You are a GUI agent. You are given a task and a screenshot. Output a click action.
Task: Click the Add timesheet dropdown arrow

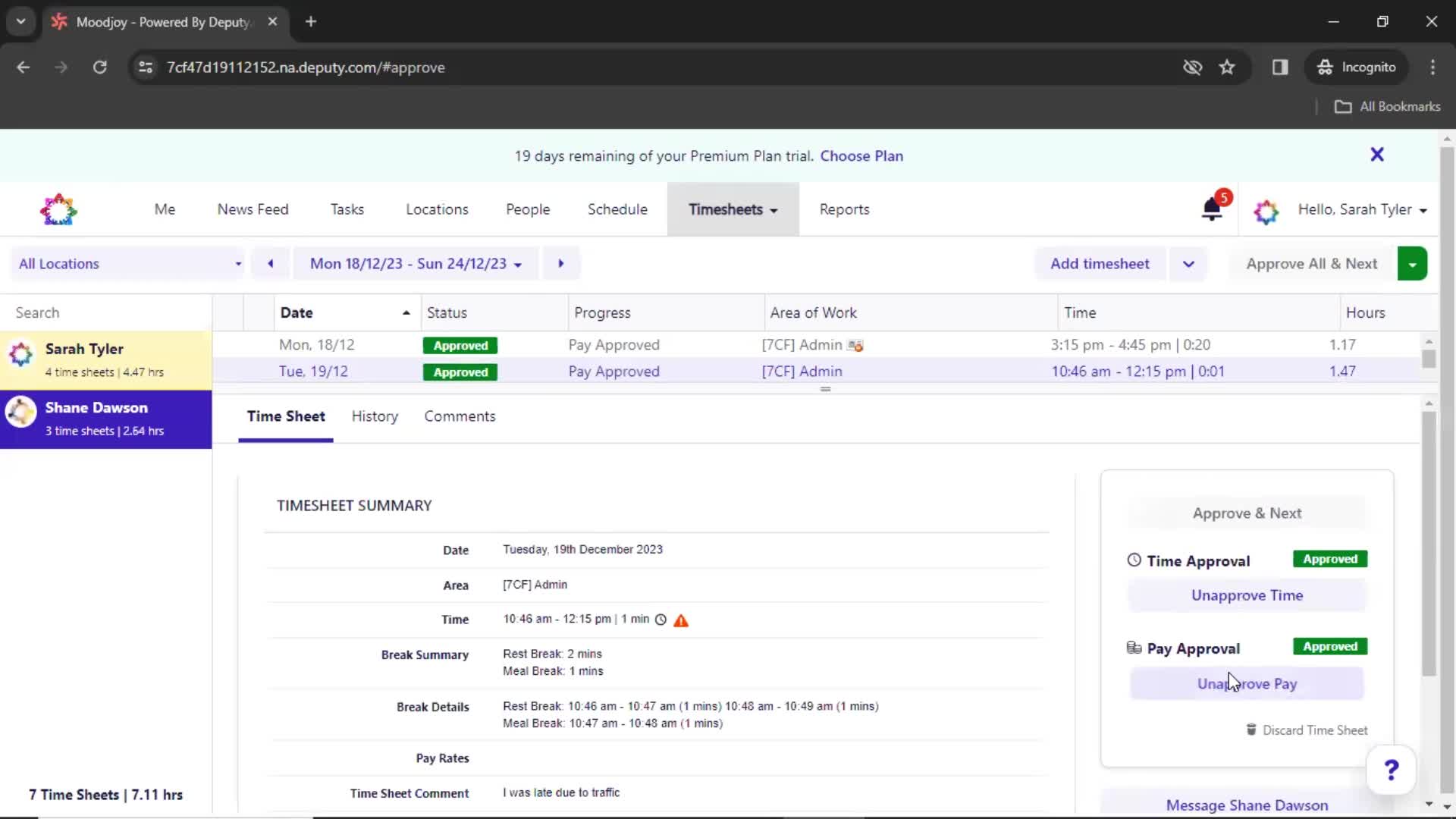[x=1188, y=264]
